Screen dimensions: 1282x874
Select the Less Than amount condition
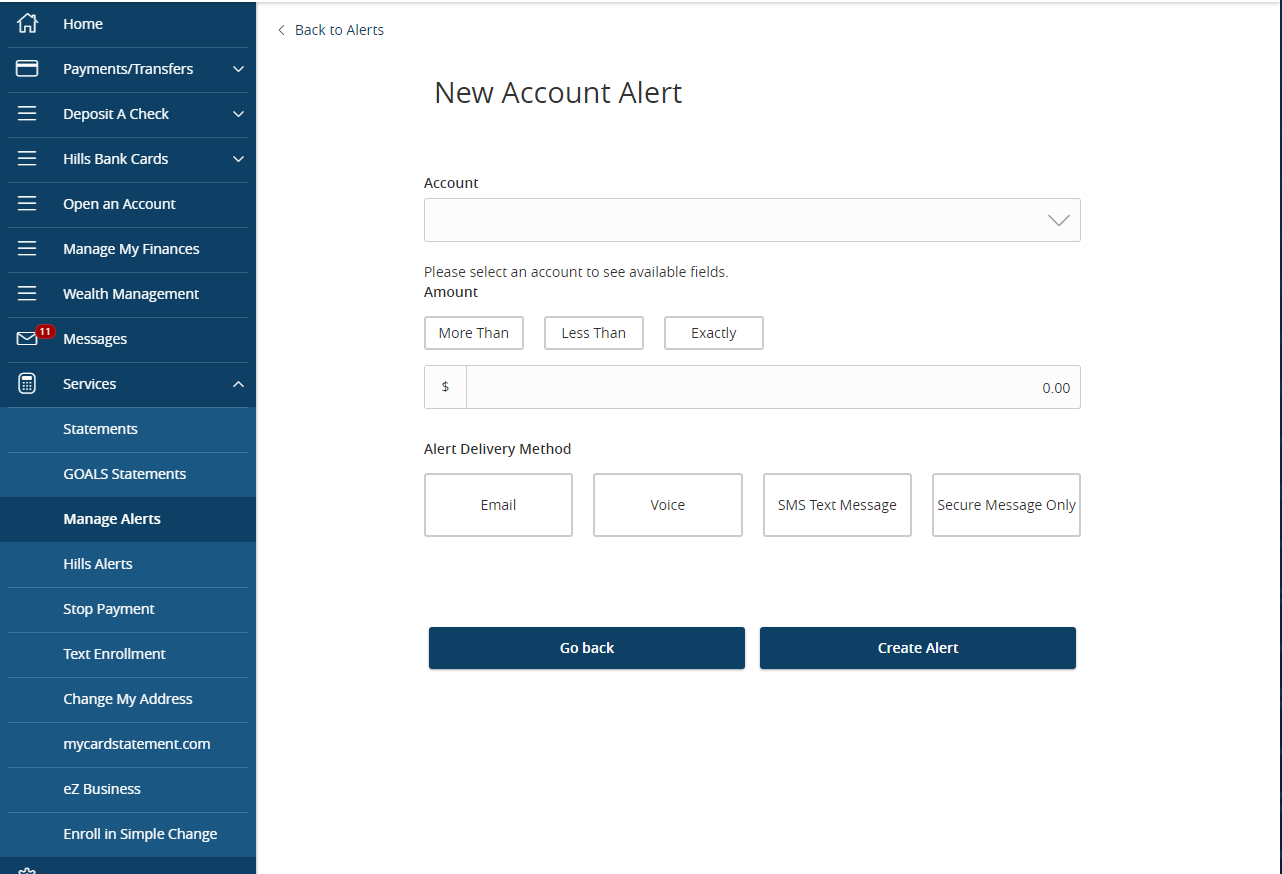(594, 333)
